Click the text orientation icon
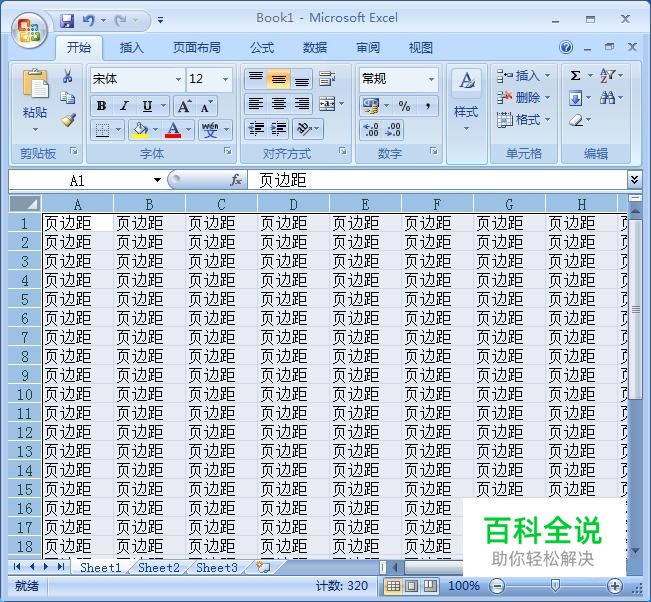This screenshot has height=602, width=651. coord(304,129)
